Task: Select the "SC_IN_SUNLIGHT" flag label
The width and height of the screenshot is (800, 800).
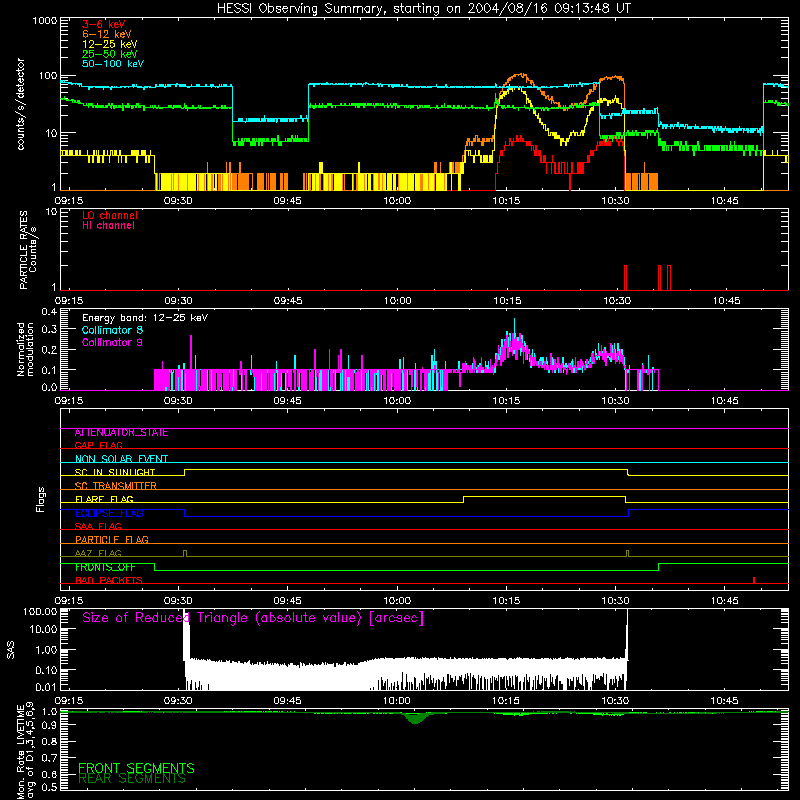Action: pos(115,472)
